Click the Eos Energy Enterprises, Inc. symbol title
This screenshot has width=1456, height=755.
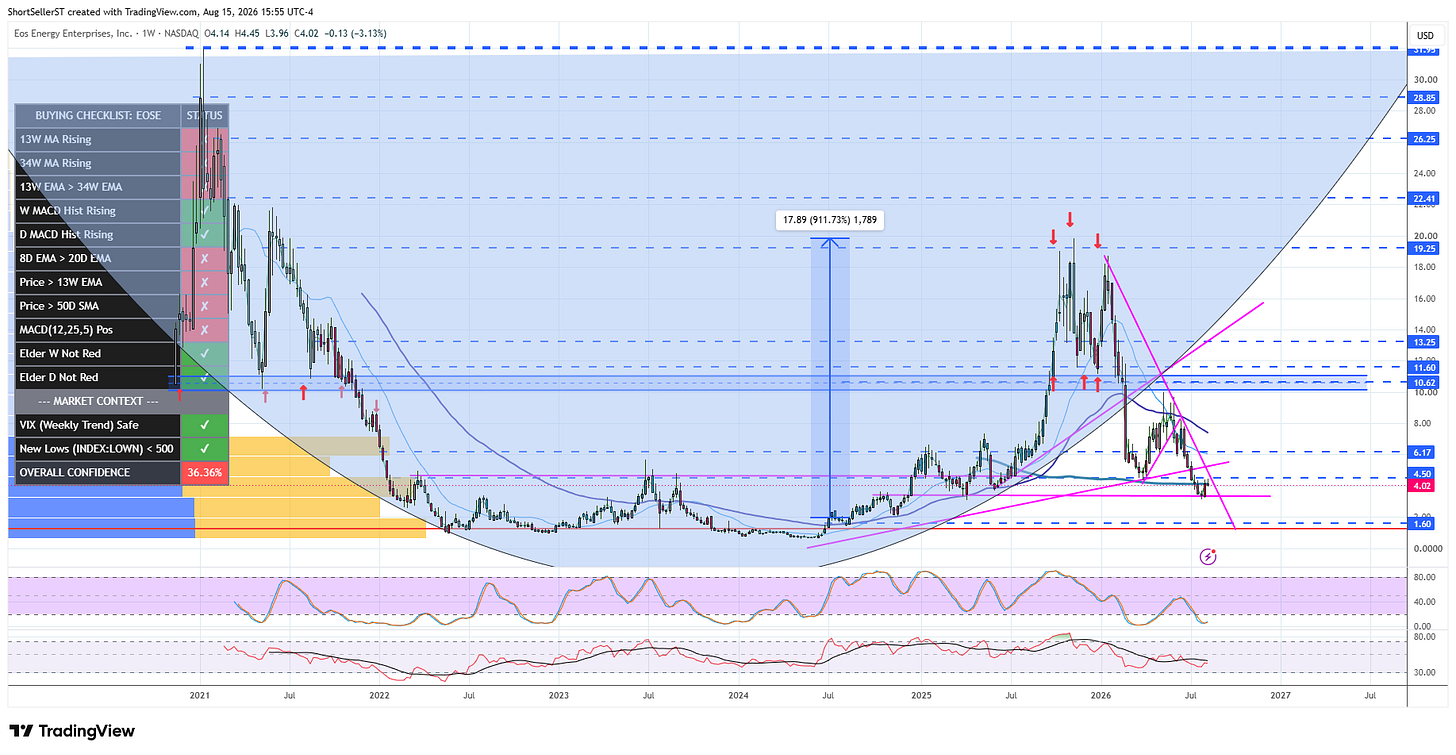pos(75,36)
